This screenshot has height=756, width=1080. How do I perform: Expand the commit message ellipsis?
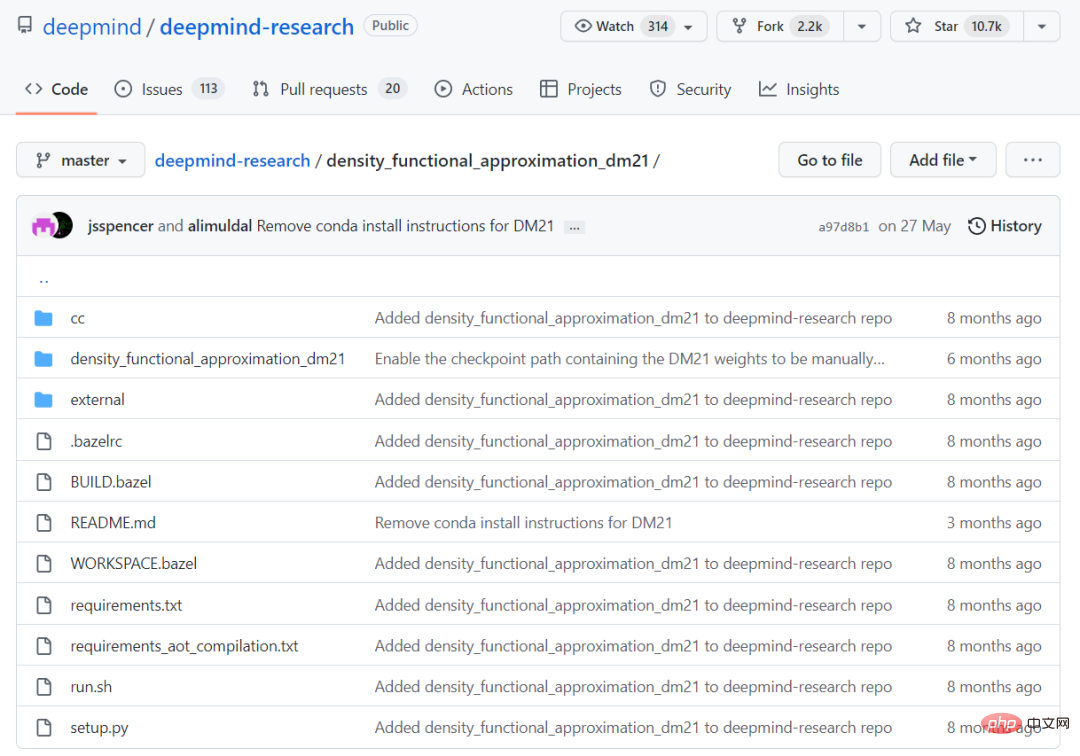574,227
